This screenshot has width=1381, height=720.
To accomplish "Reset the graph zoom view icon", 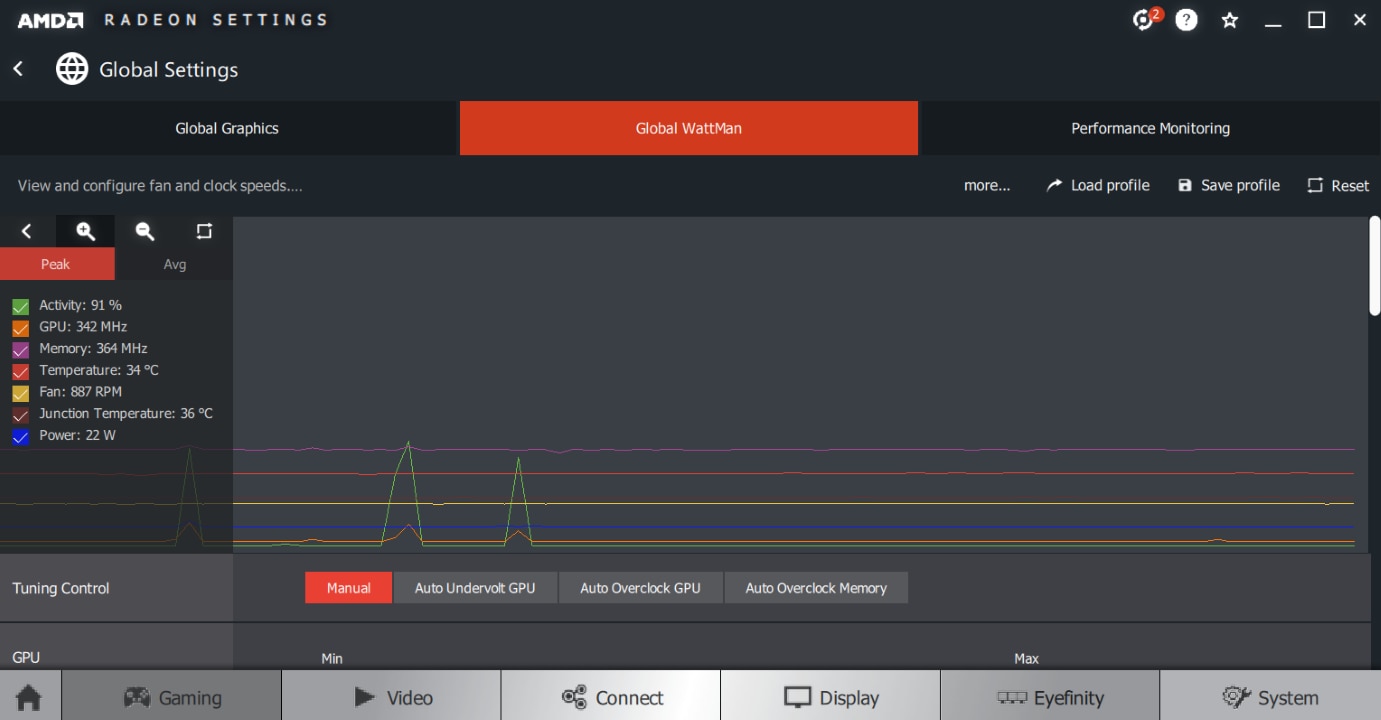I will [204, 231].
